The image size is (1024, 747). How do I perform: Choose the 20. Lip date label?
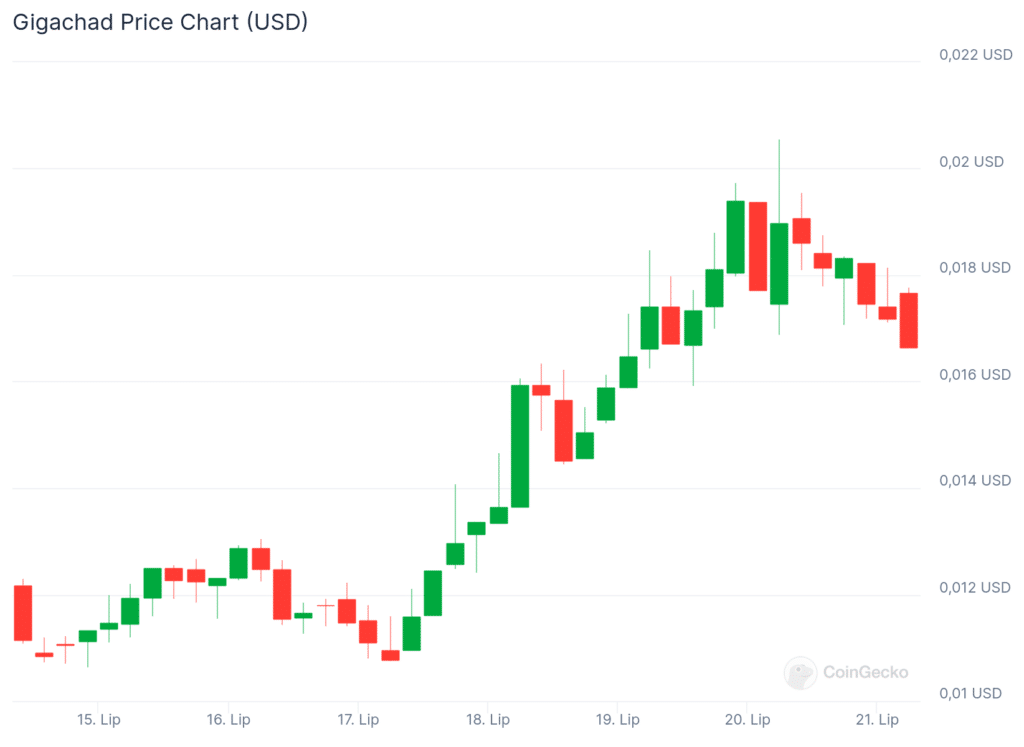point(746,719)
